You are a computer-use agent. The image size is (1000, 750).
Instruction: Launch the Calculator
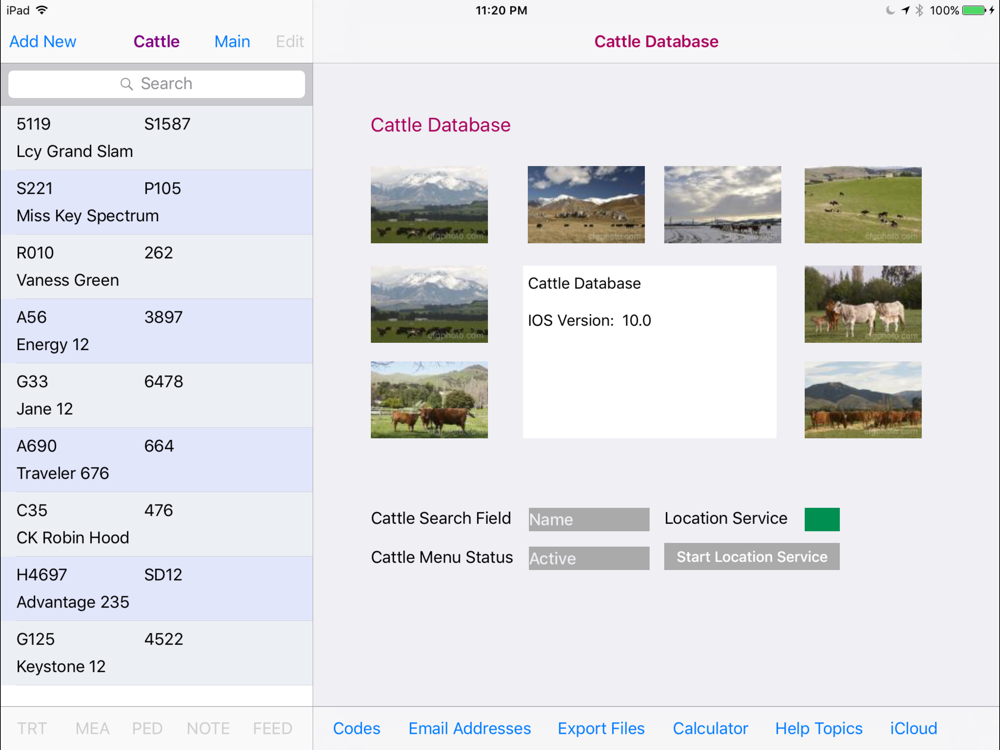click(x=710, y=728)
